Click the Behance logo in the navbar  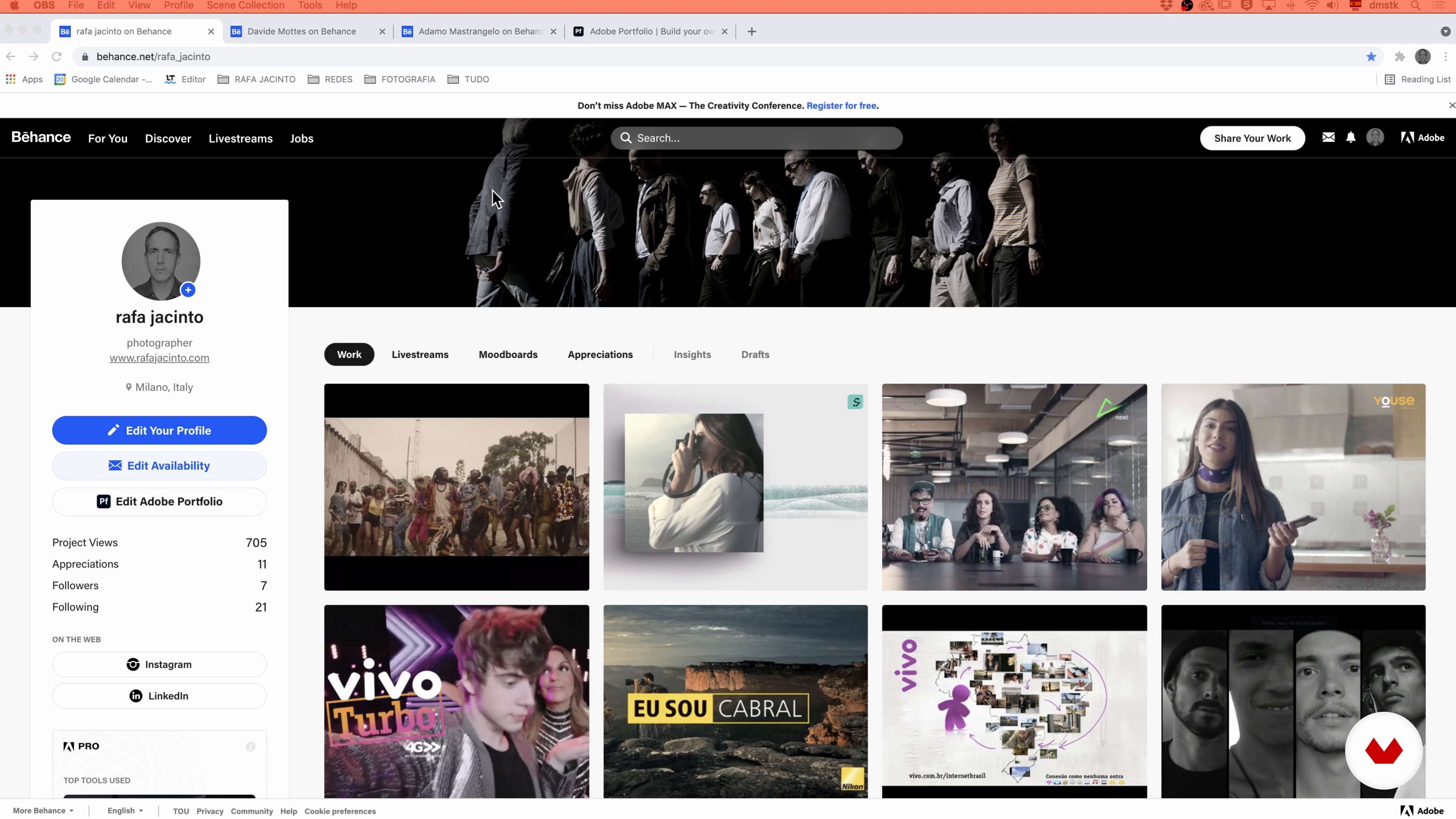[x=41, y=137]
